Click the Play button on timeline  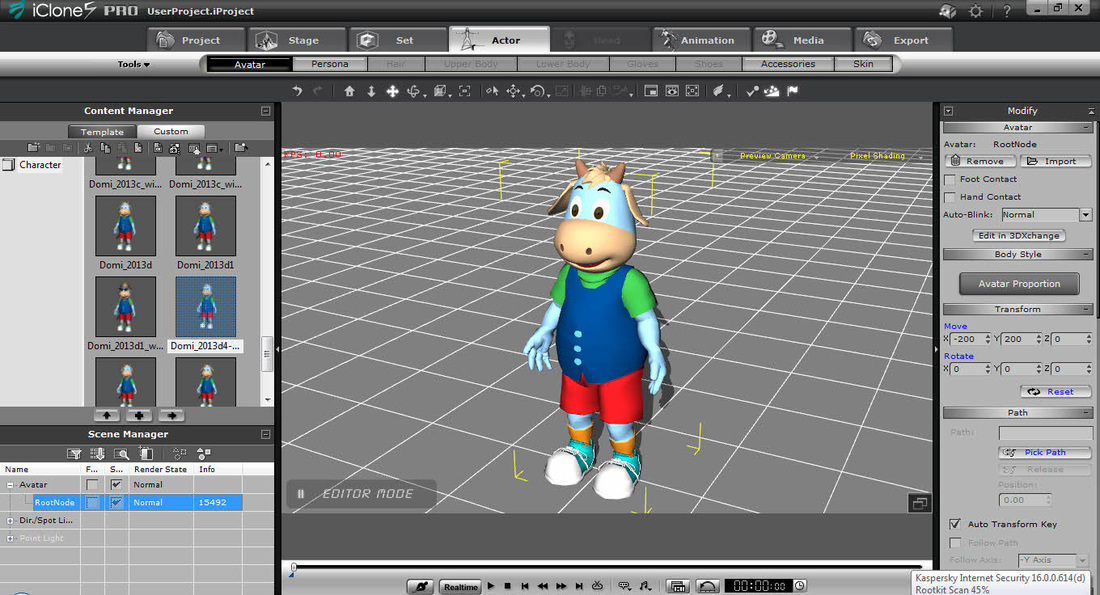[491, 586]
